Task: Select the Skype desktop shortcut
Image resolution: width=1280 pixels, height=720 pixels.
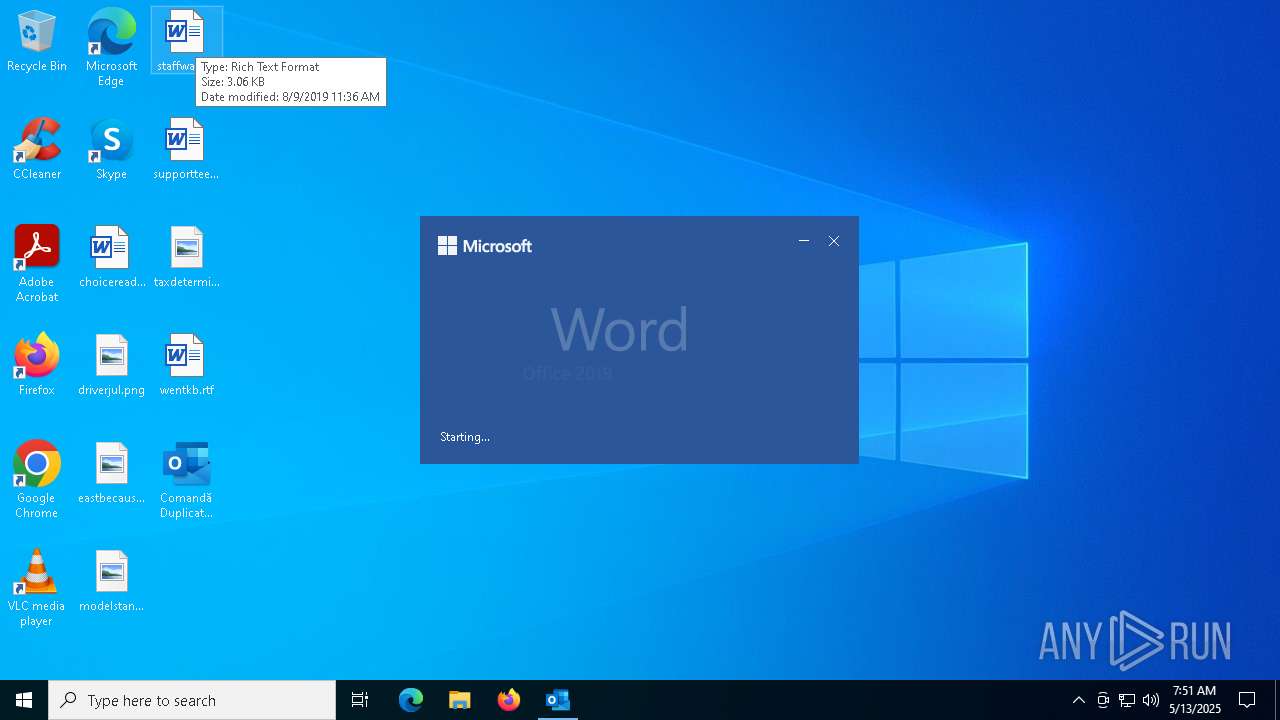Action: point(111,149)
